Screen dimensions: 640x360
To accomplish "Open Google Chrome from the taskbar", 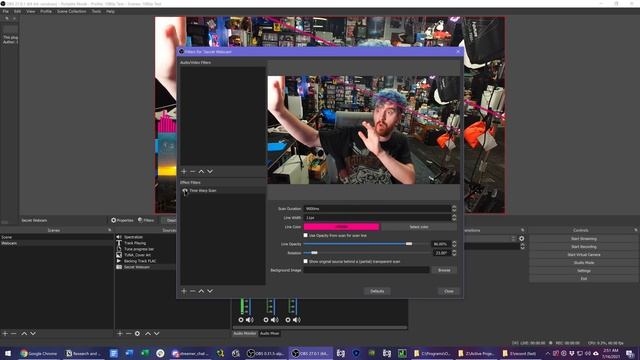I will 39,353.
